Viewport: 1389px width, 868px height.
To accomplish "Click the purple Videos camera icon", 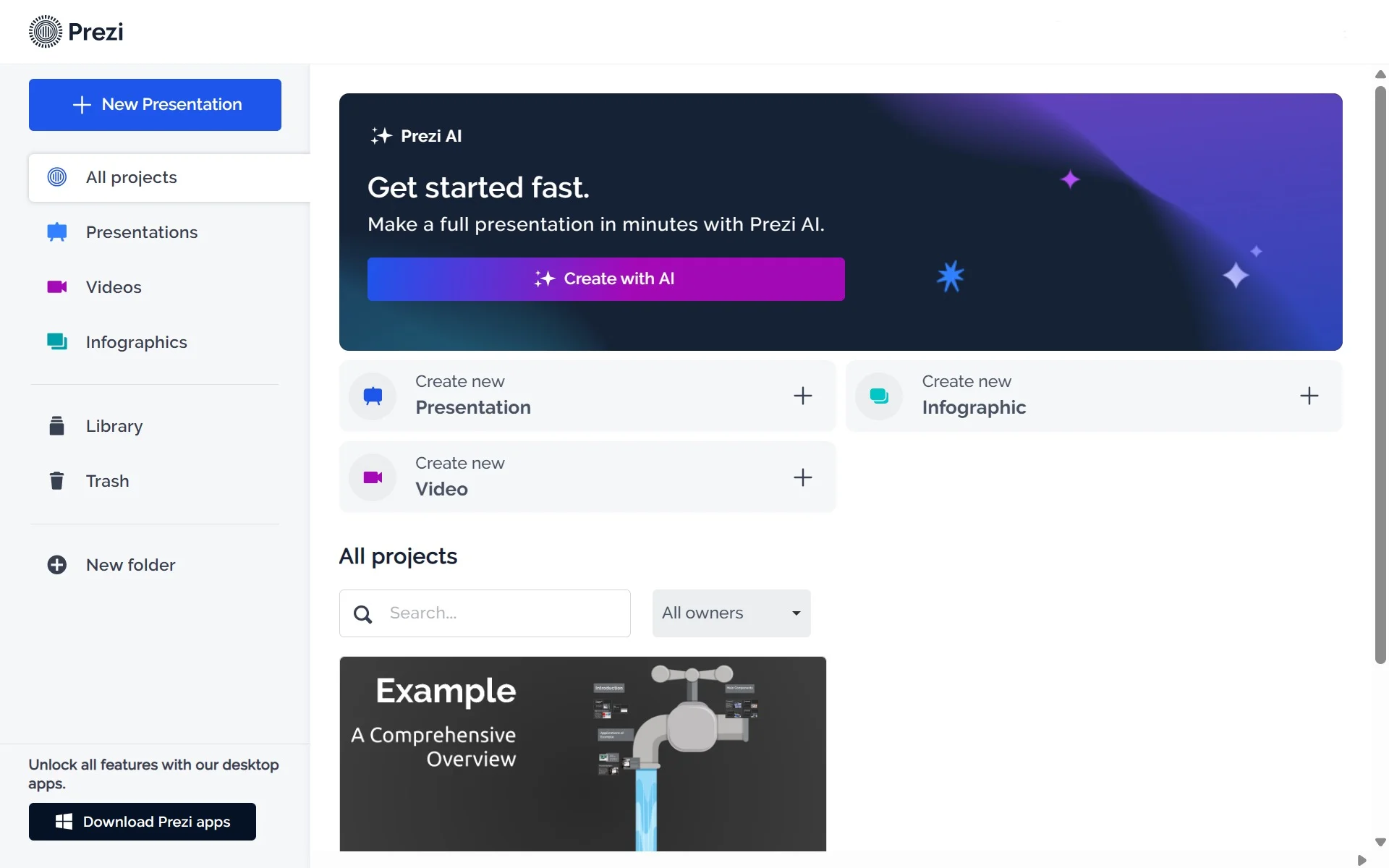I will pyautogui.click(x=57, y=287).
